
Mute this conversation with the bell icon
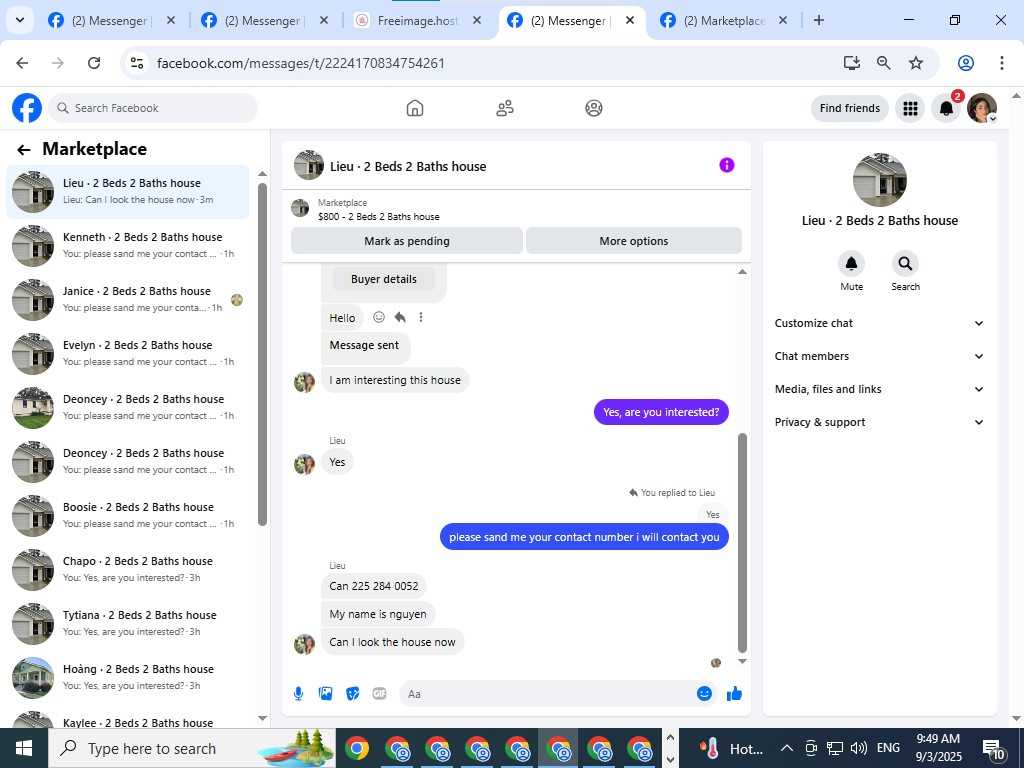[x=851, y=263]
